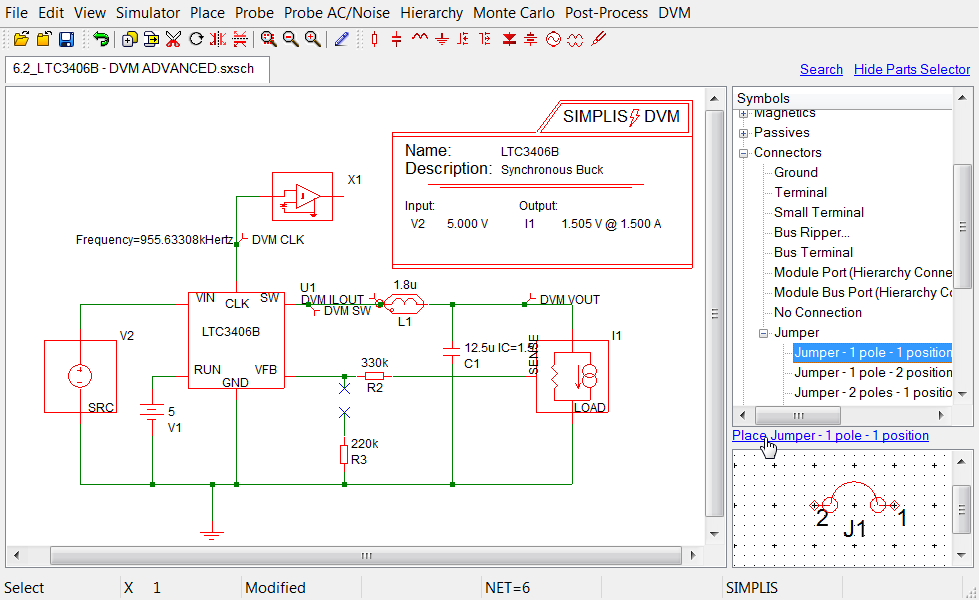Screen dimensions: 979x600
Task: Place a capacitor from the toolbar
Action: coord(397,40)
